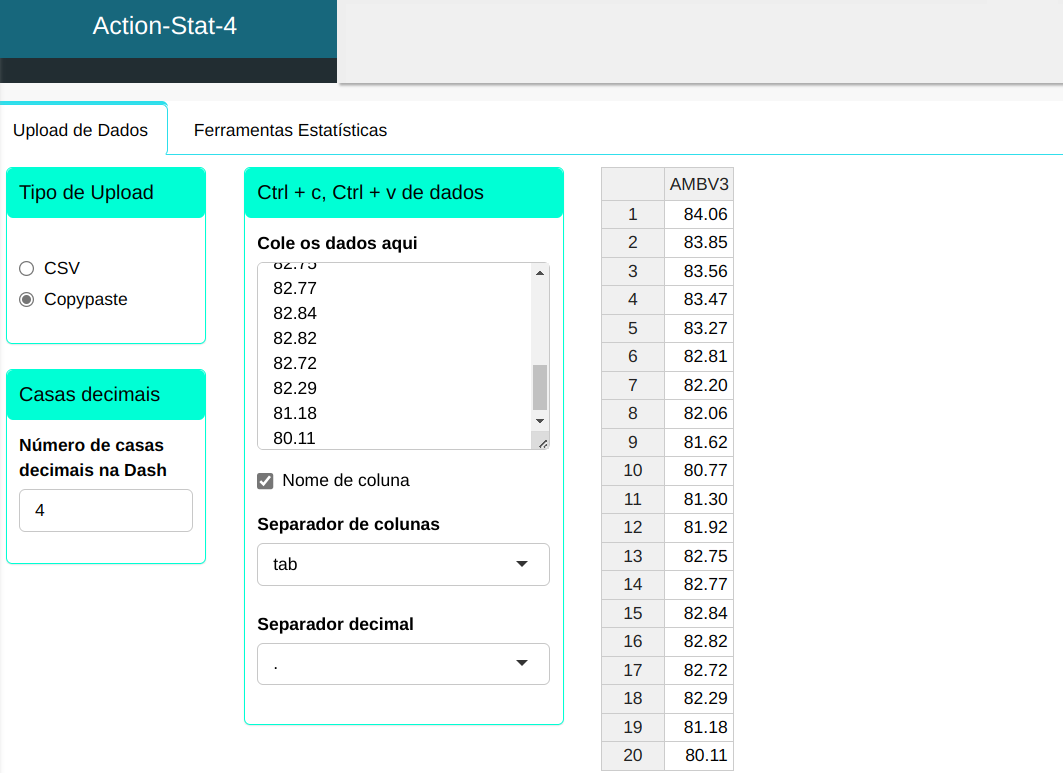The height and width of the screenshot is (773, 1063).
Task: Select the AMBV3 column header
Action: coord(699,184)
